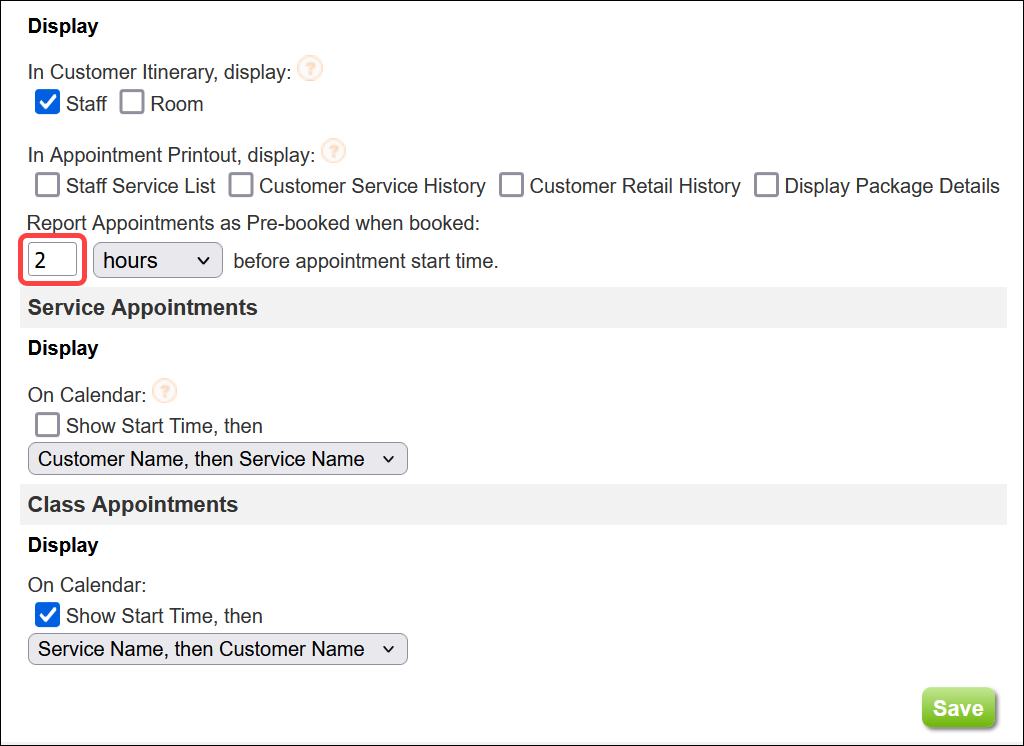Check Show Start Time for Service Appointments

[46, 424]
